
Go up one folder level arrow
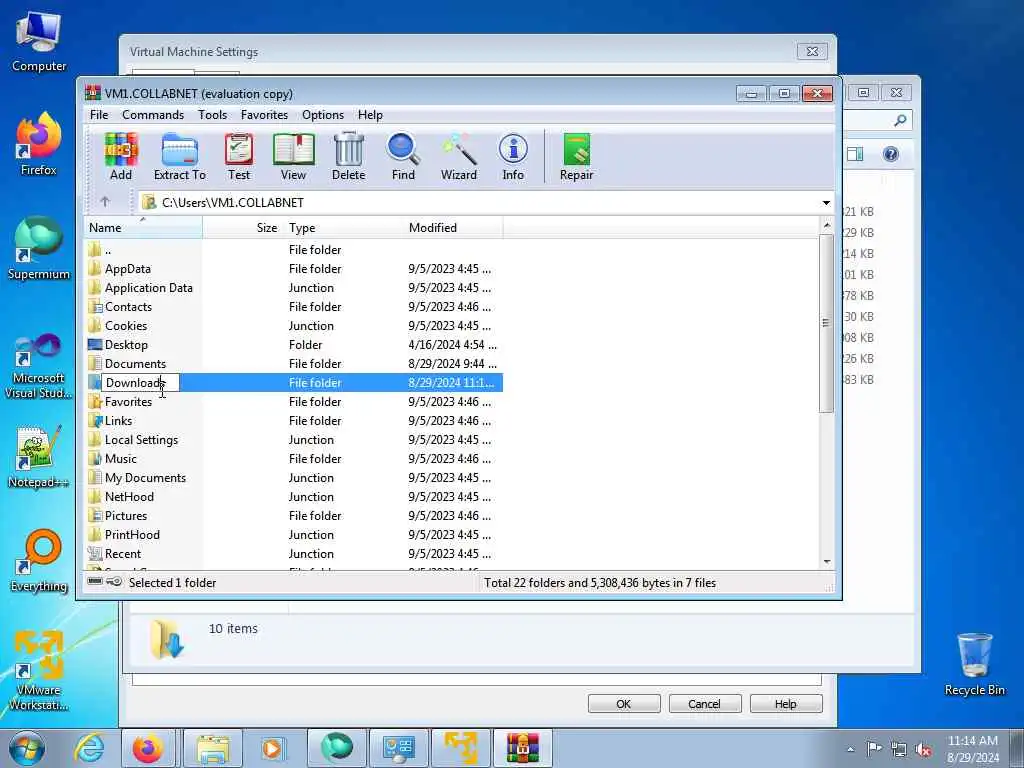point(105,202)
